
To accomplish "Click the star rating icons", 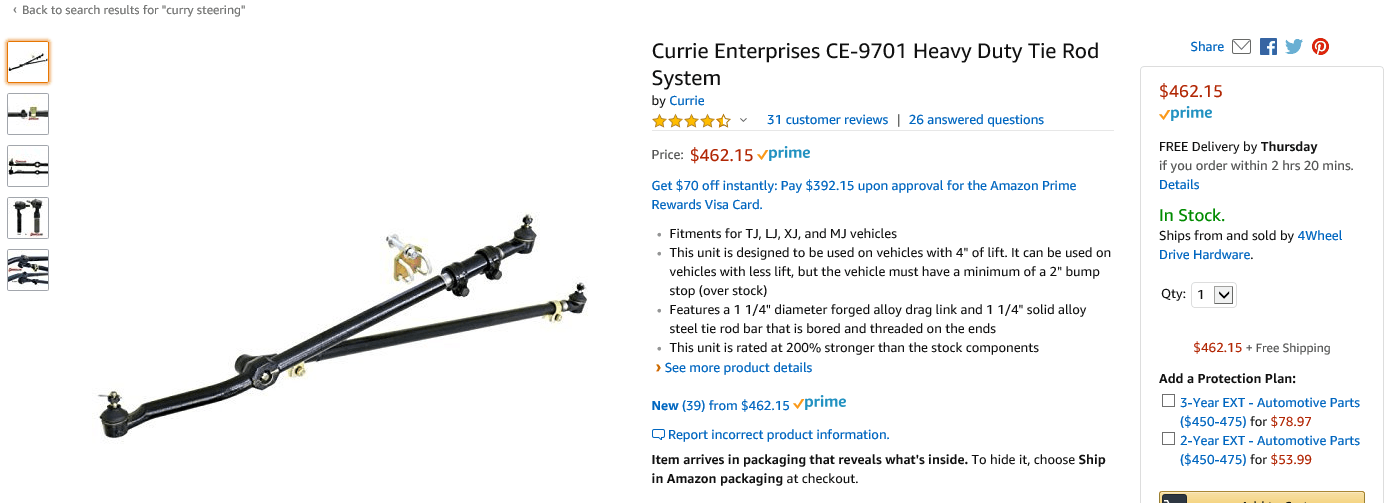I will click(691, 121).
